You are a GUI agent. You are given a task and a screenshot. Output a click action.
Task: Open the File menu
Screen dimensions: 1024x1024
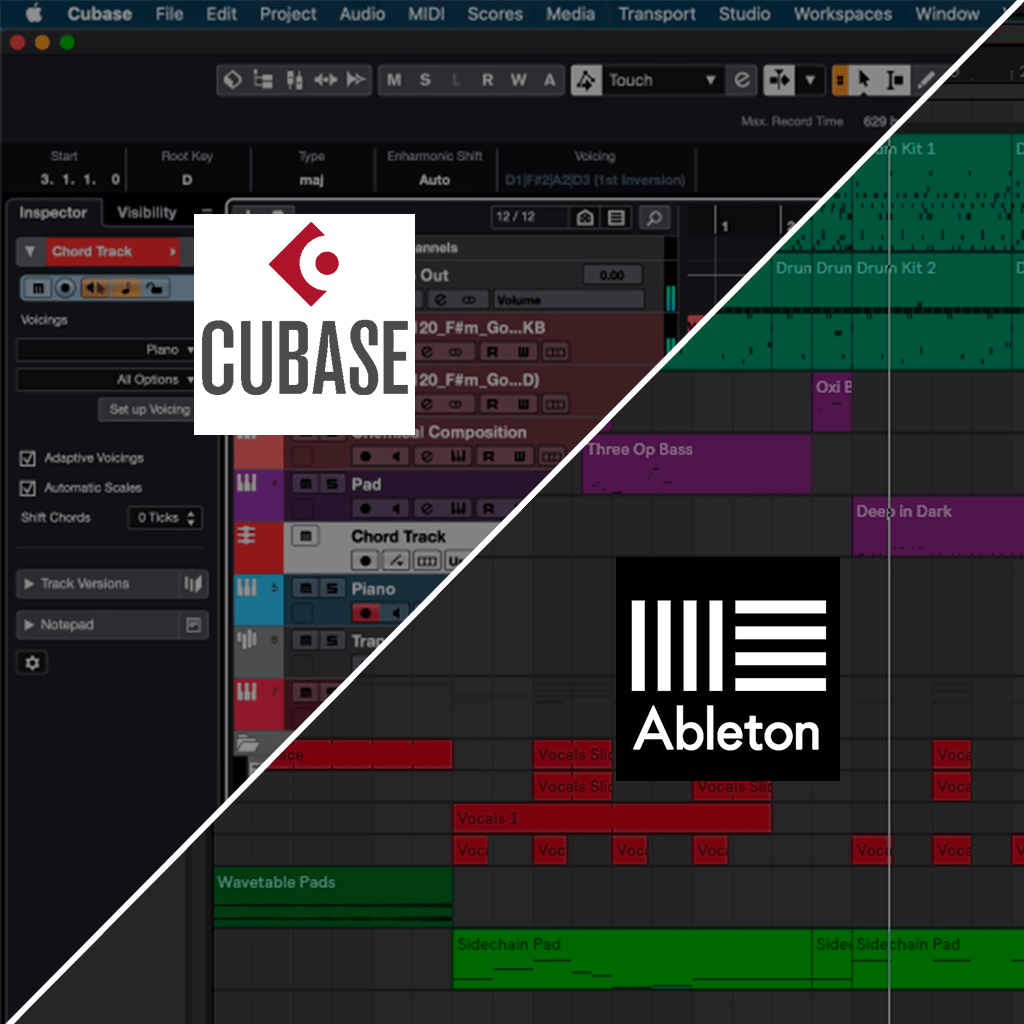pyautogui.click(x=169, y=14)
